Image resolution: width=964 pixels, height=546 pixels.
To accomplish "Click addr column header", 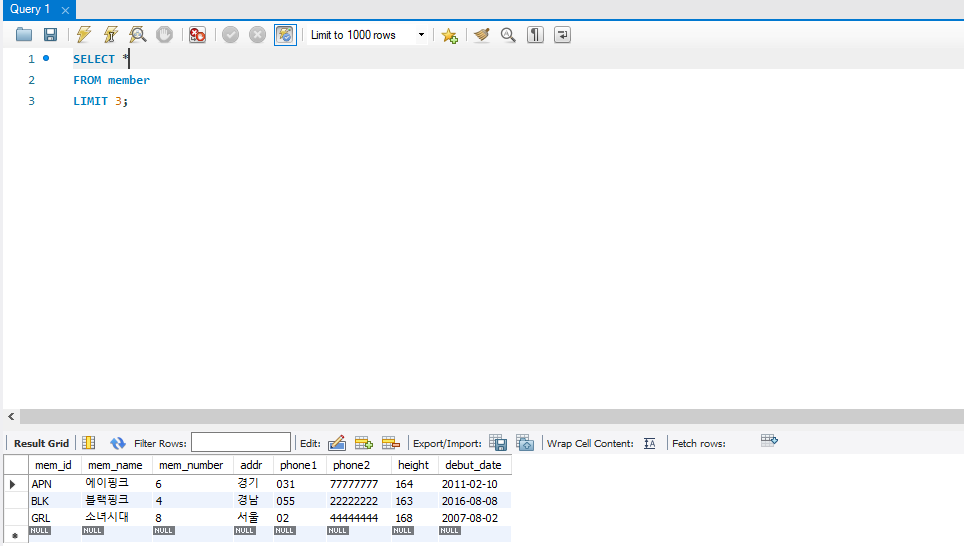I will point(251,465).
